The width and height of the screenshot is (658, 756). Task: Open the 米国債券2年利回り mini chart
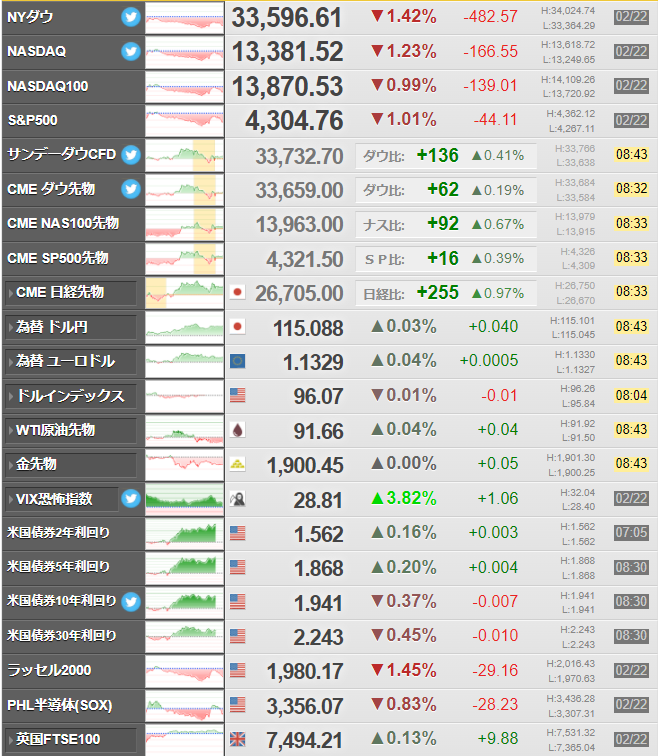click(x=185, y=533)
